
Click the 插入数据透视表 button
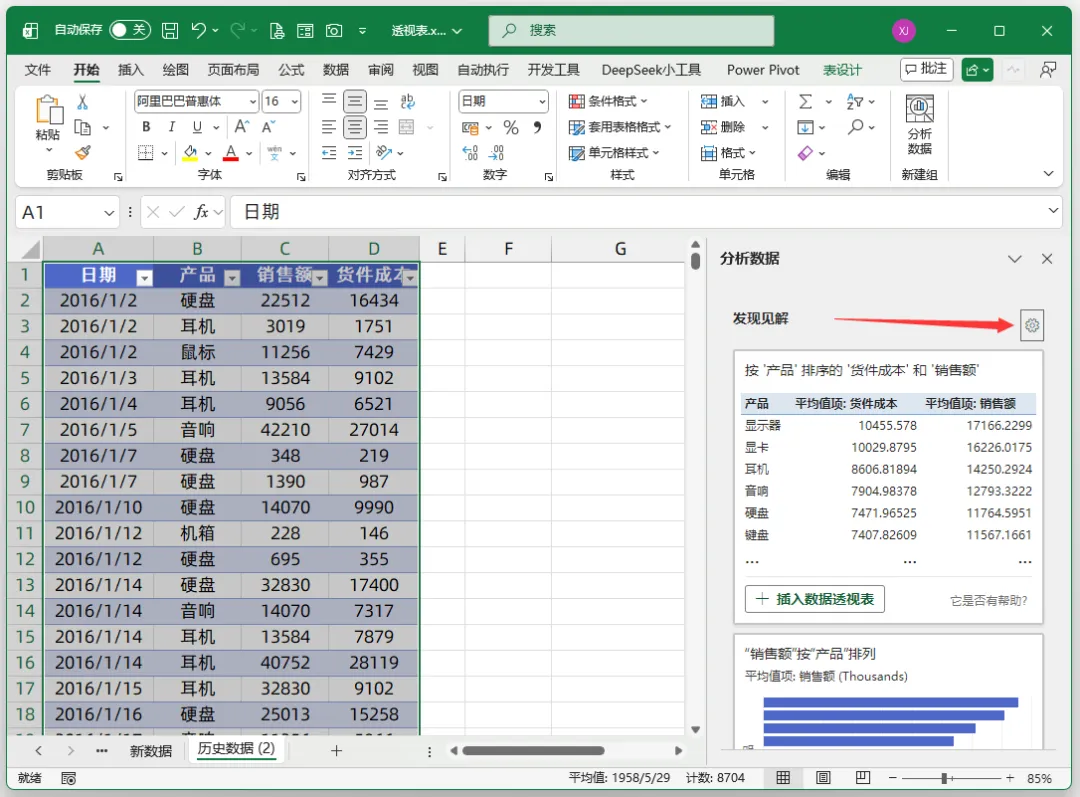(x=815, y=599)
